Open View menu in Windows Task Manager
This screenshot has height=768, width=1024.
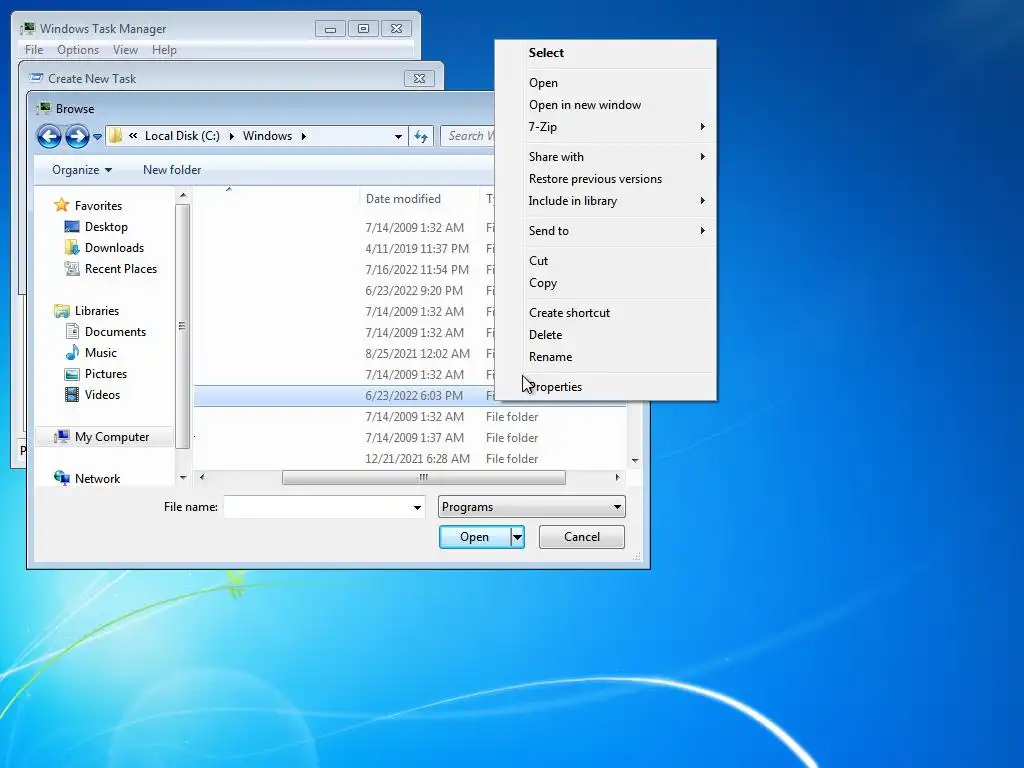tap(125, 50)
